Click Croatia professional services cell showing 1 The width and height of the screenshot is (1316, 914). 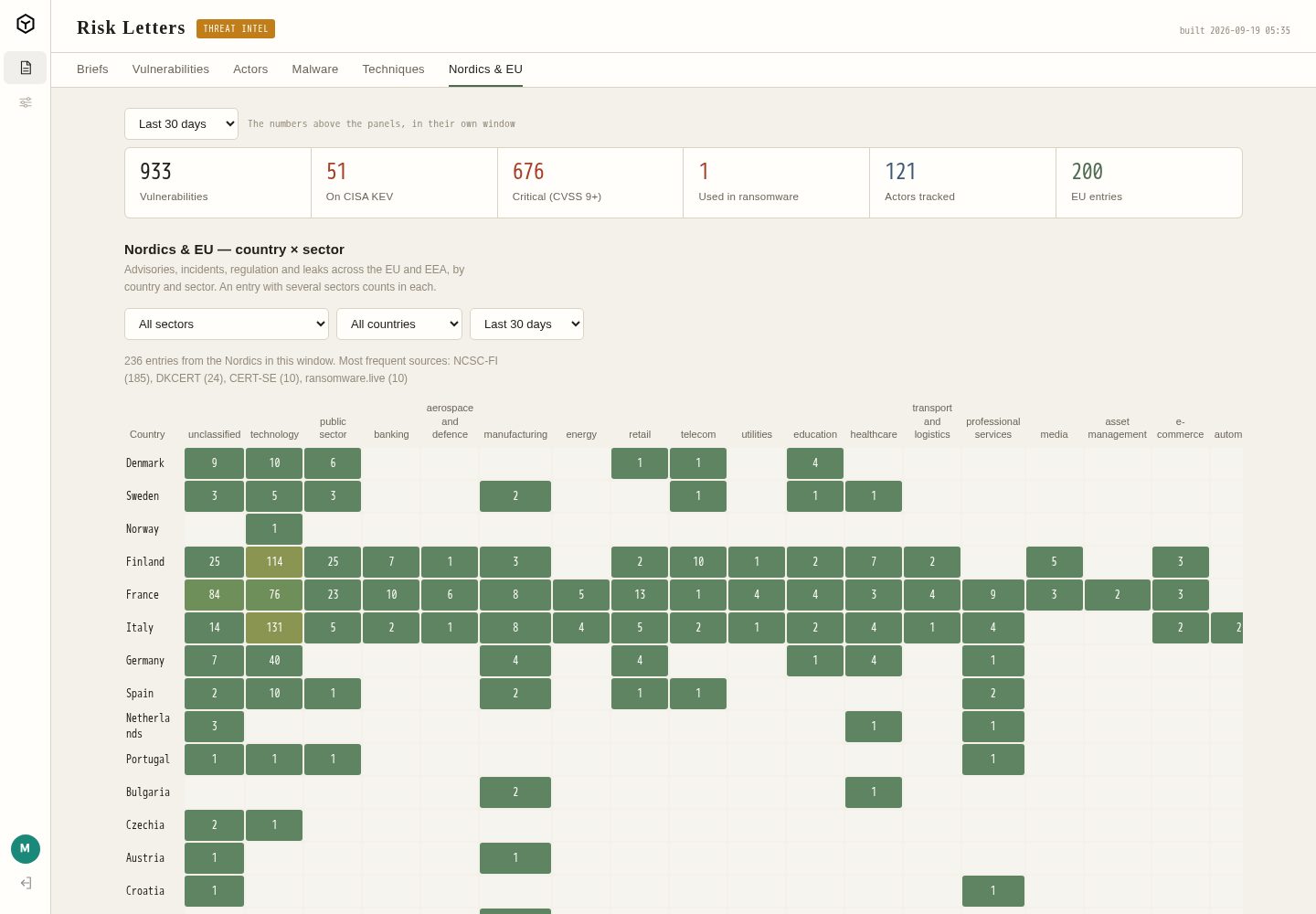tap(993, 891)
